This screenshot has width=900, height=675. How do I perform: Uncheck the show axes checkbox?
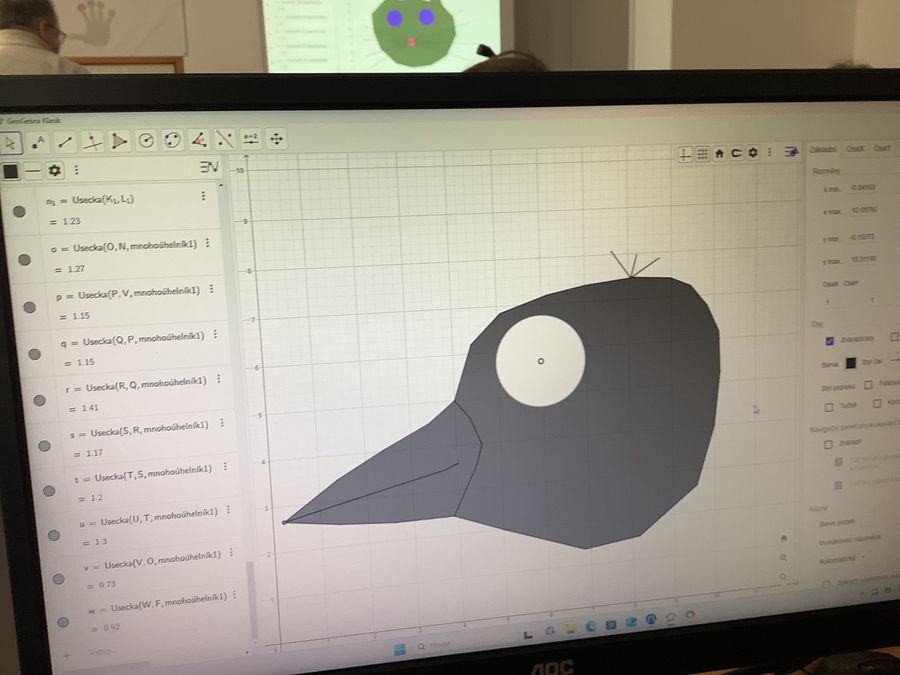829,341
